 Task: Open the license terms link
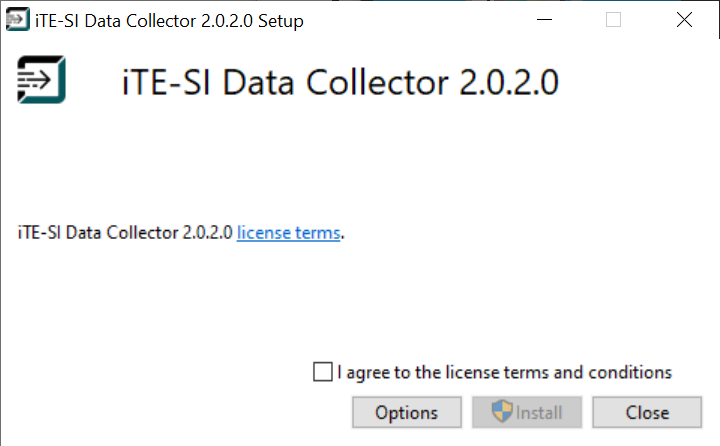[x=288, y=232]
